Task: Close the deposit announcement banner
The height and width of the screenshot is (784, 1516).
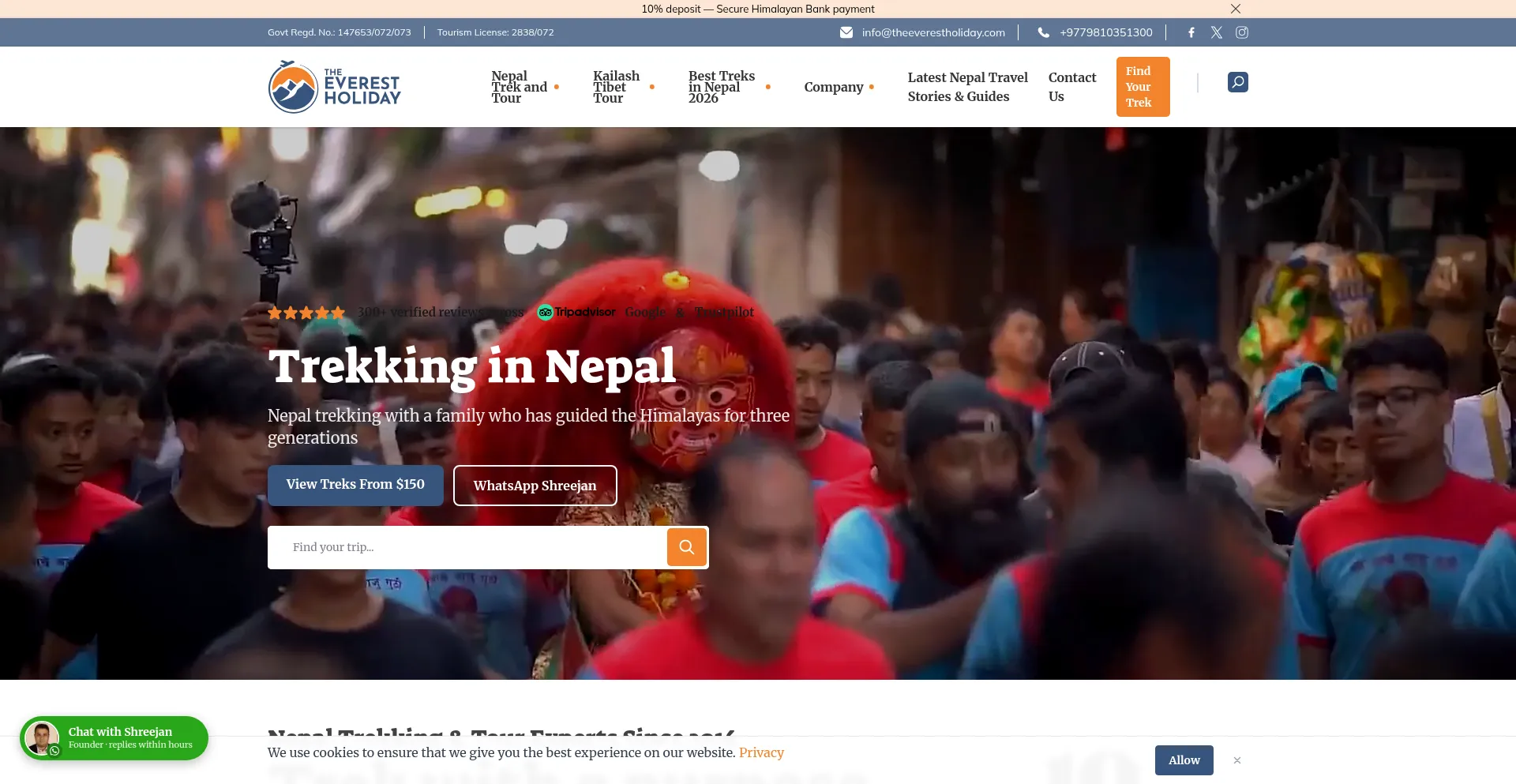Action: click(1236, 9)
